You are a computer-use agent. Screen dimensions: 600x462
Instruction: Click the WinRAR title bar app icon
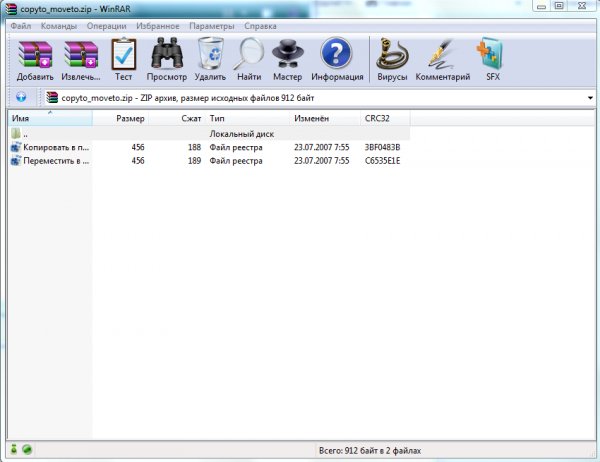11,8
